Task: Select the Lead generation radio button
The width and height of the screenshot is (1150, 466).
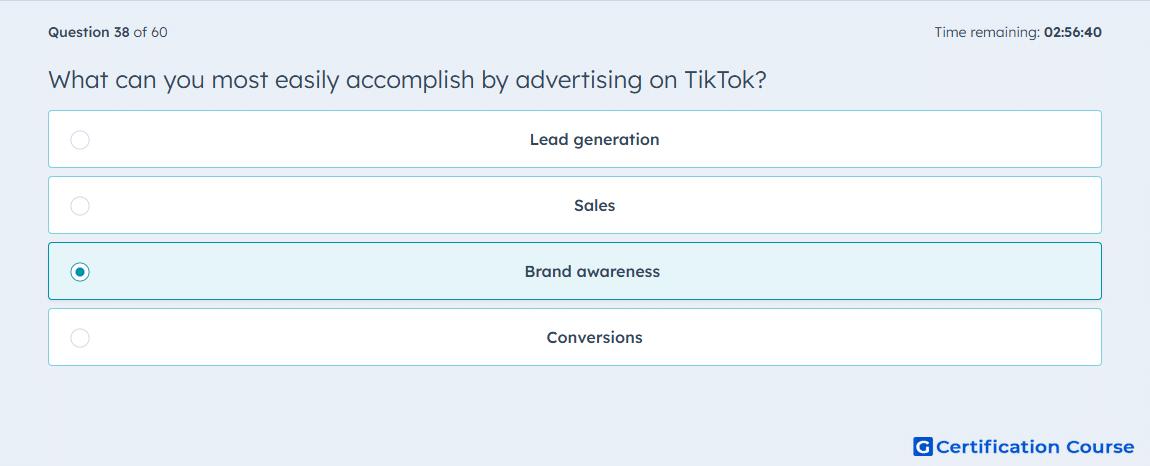Action: pos(80,139)
